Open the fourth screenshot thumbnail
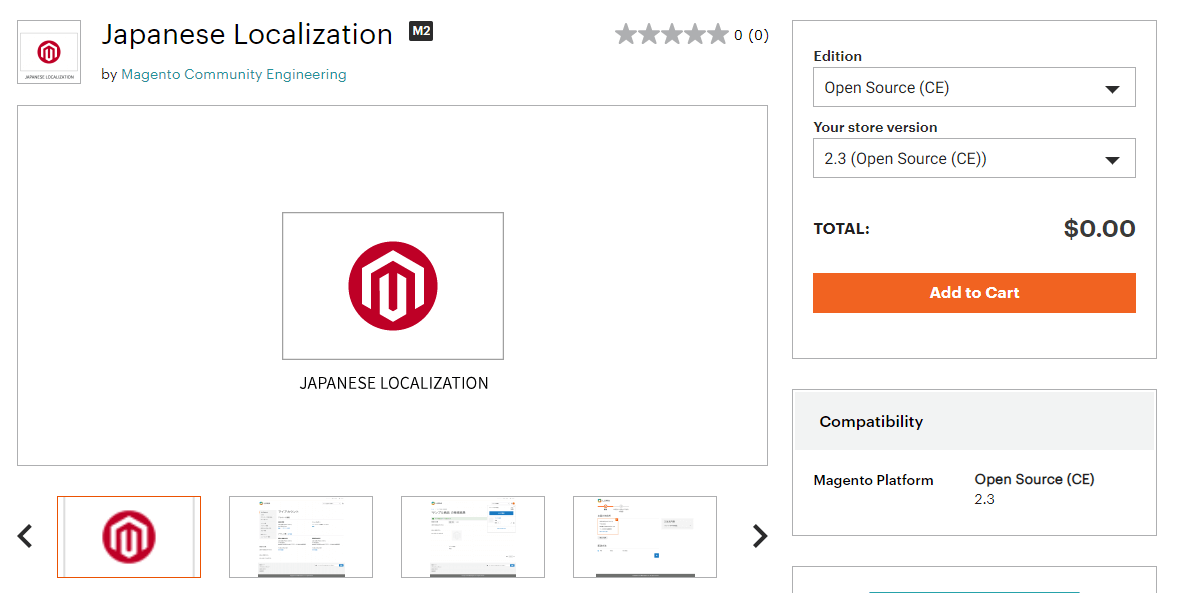 (x=645, y=537)
